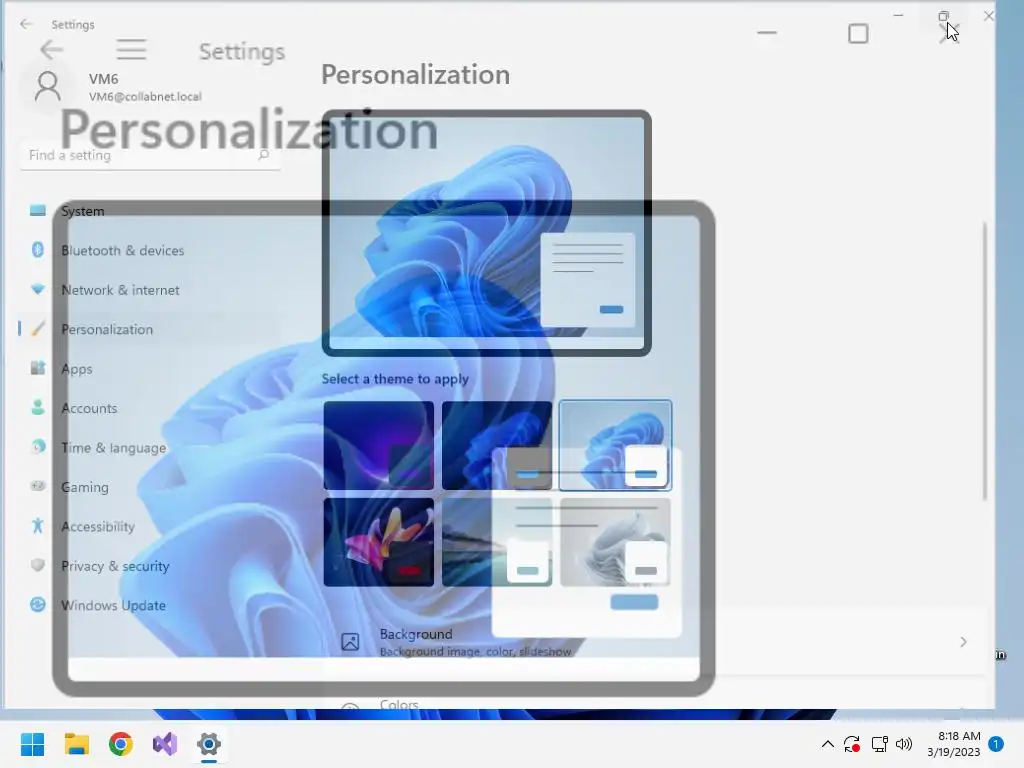This screenshot has height=768, width=1024.
Task: Open the Apps settings category
Action: pyautogui.click(x=149, y=369)
